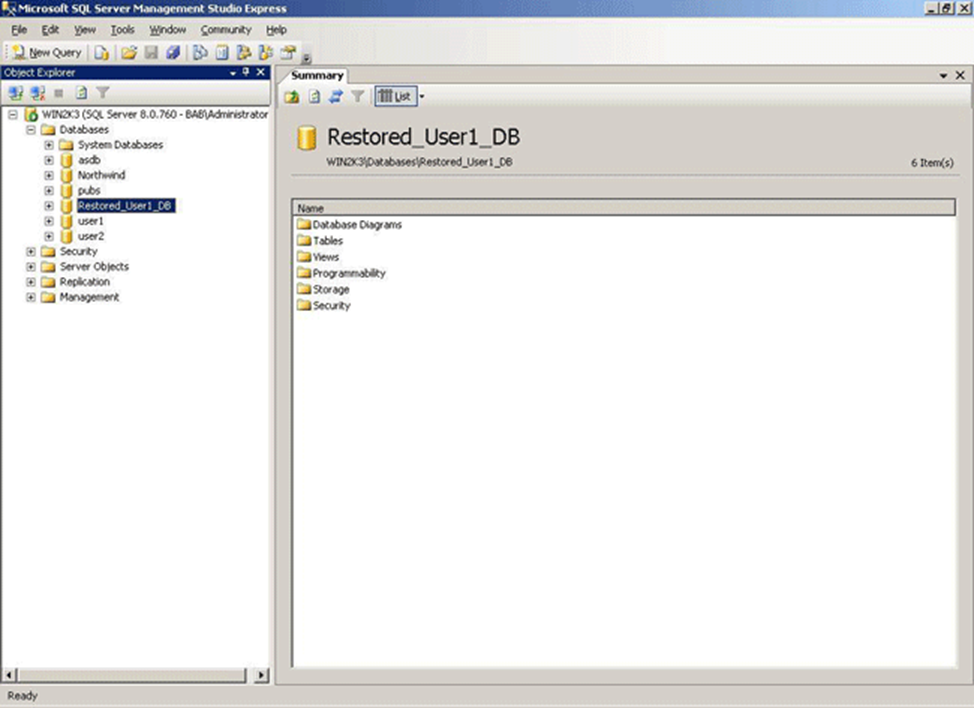Expand the Security node in Object Explorer
The width and height of the screenshot is (974, 708).
(30, 252)
